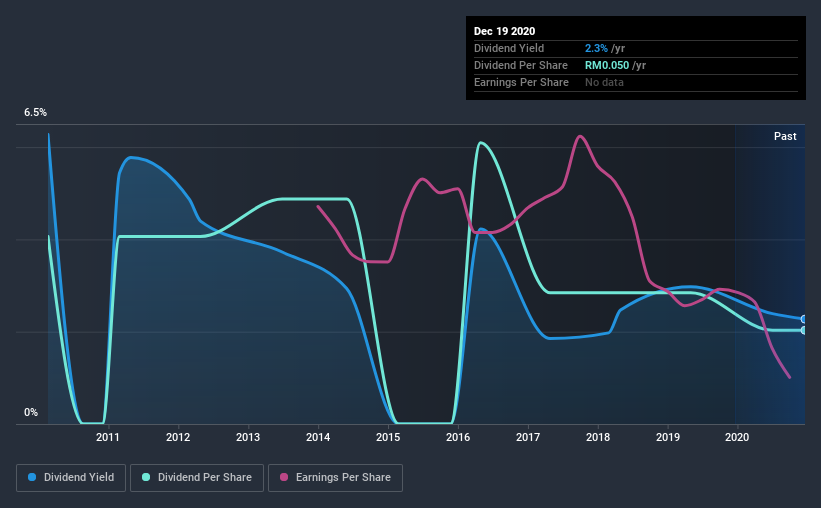
Task: Click the Dec 19 2020 tooltip date
Action: coord(504,31)
